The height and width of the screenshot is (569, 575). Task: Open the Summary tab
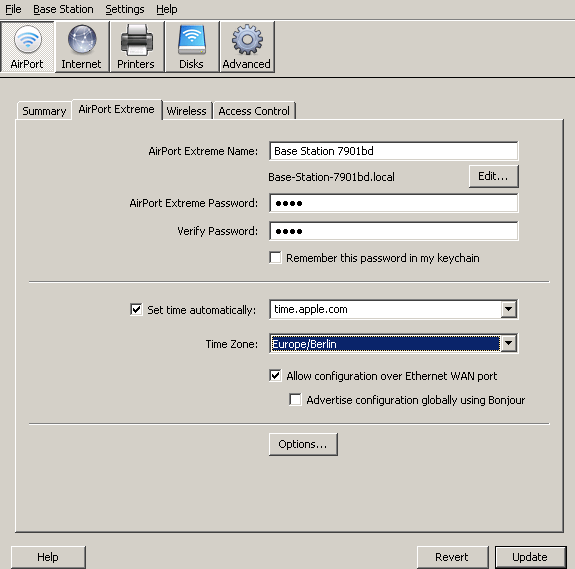(44, 111)
